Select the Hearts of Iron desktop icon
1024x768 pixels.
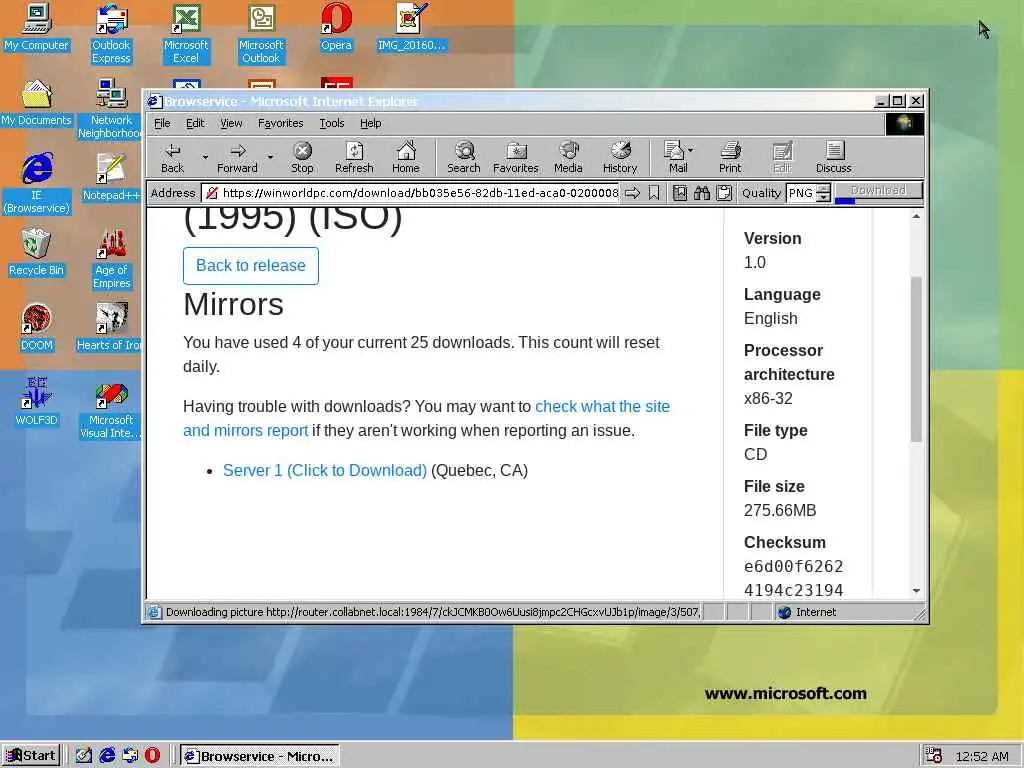[x=110, y=328]
